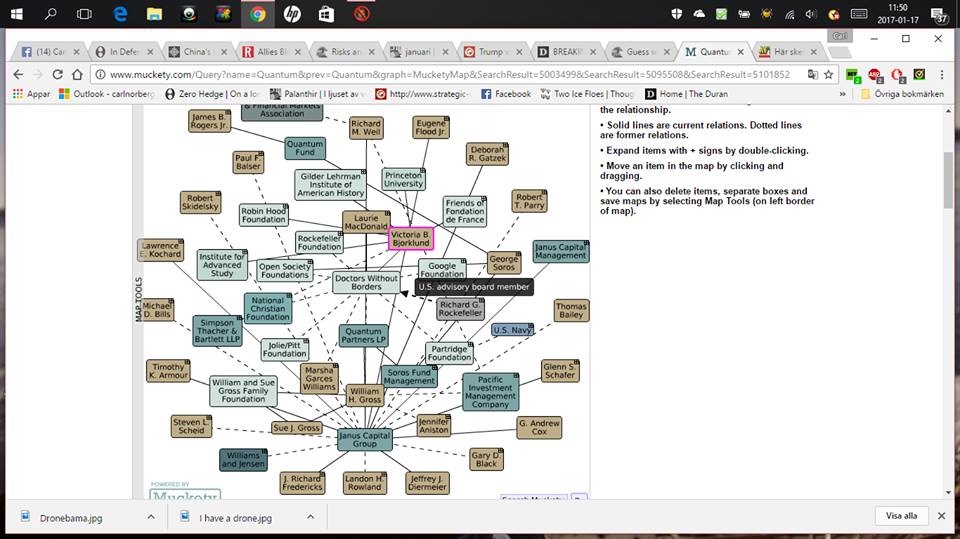Open options arrow for Dronebama.jpg download
Image resolution: width=960 pixels, height=539 pixels.
151,517
